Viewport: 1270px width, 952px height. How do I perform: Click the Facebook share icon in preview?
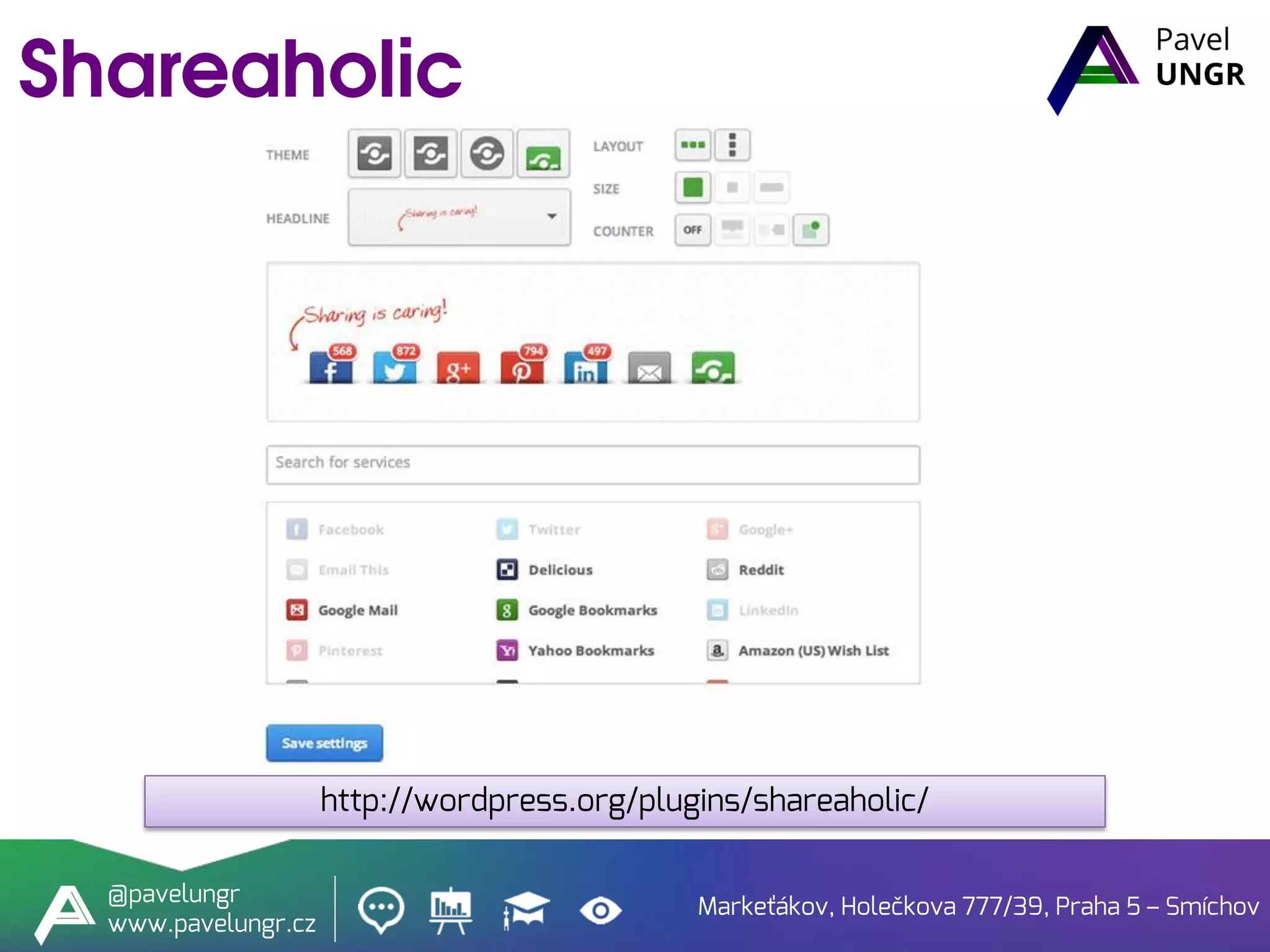331,368
